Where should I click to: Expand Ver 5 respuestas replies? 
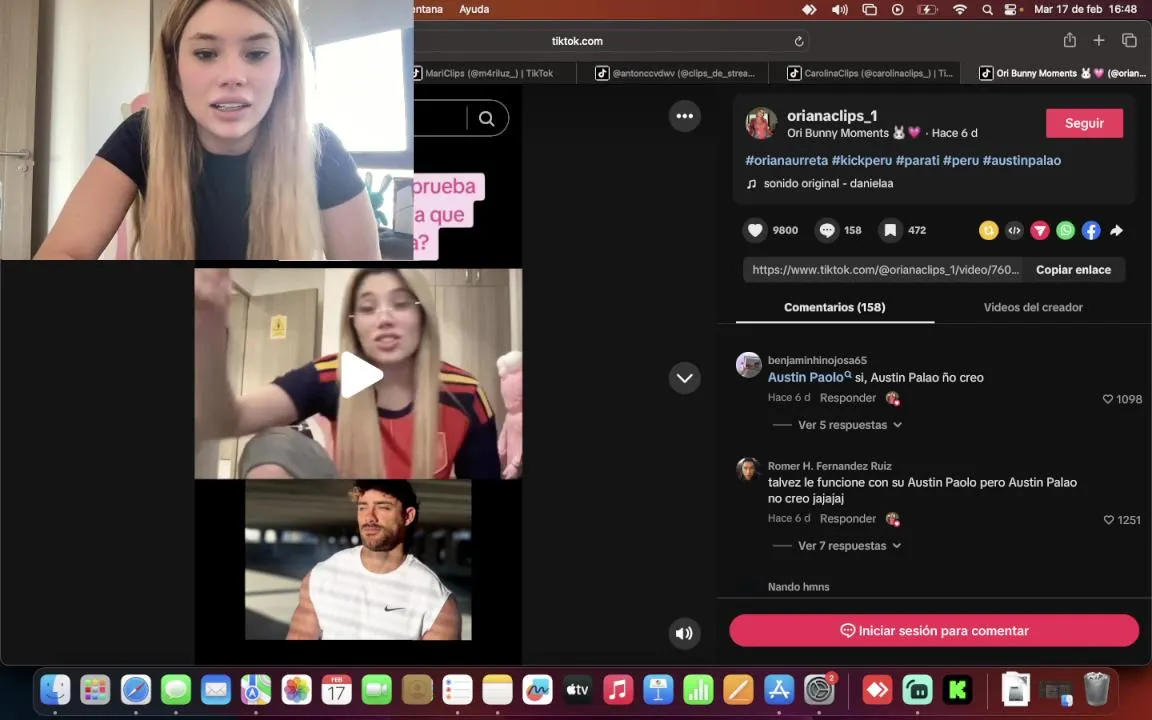point(849,425)
